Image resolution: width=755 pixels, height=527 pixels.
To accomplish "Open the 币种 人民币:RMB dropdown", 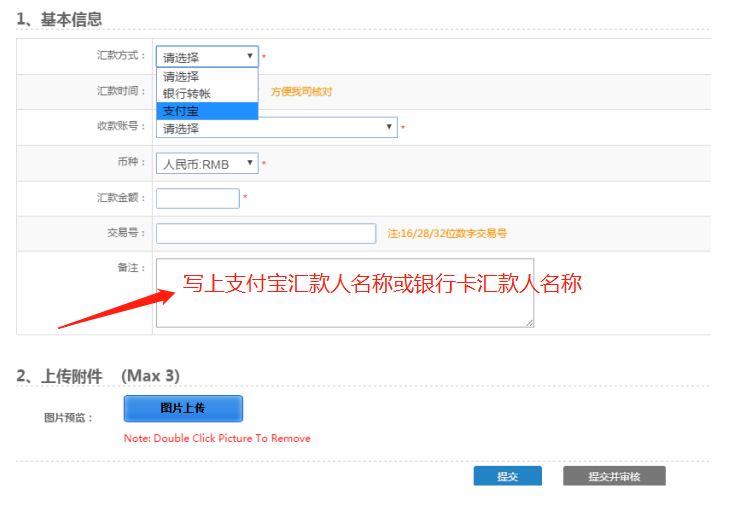I will (207, 163).
